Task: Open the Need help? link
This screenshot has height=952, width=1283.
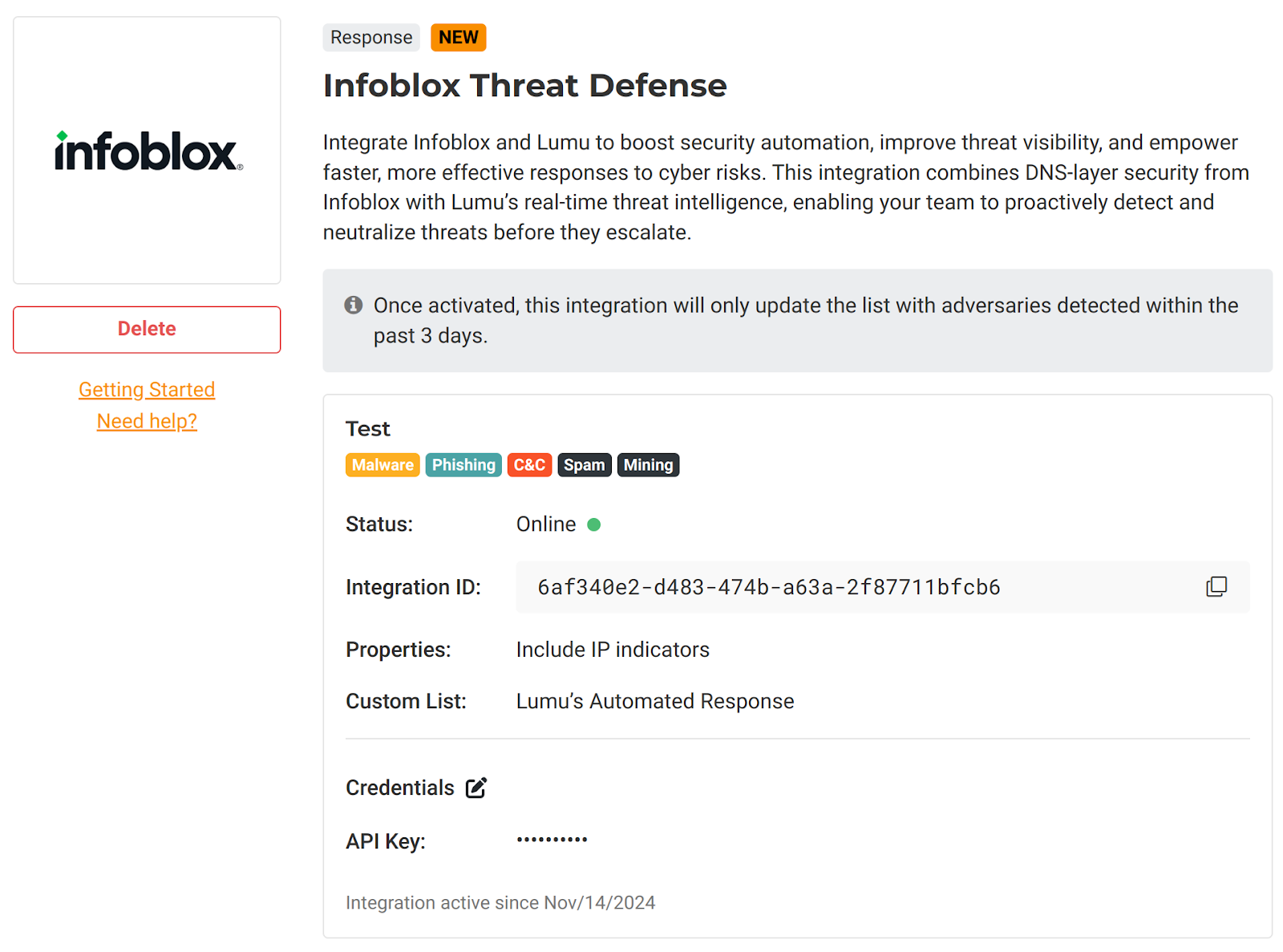Action: tap(147, 421)
